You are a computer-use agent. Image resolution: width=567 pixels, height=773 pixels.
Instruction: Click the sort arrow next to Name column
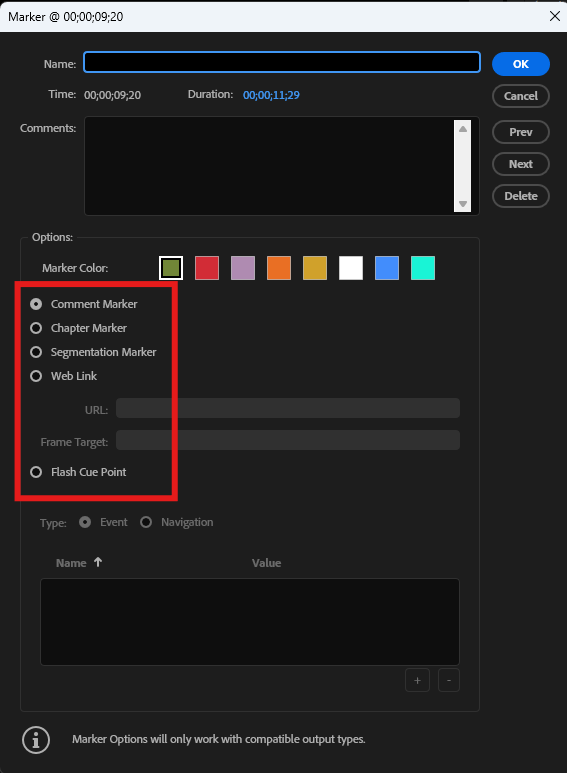(98, 562)
